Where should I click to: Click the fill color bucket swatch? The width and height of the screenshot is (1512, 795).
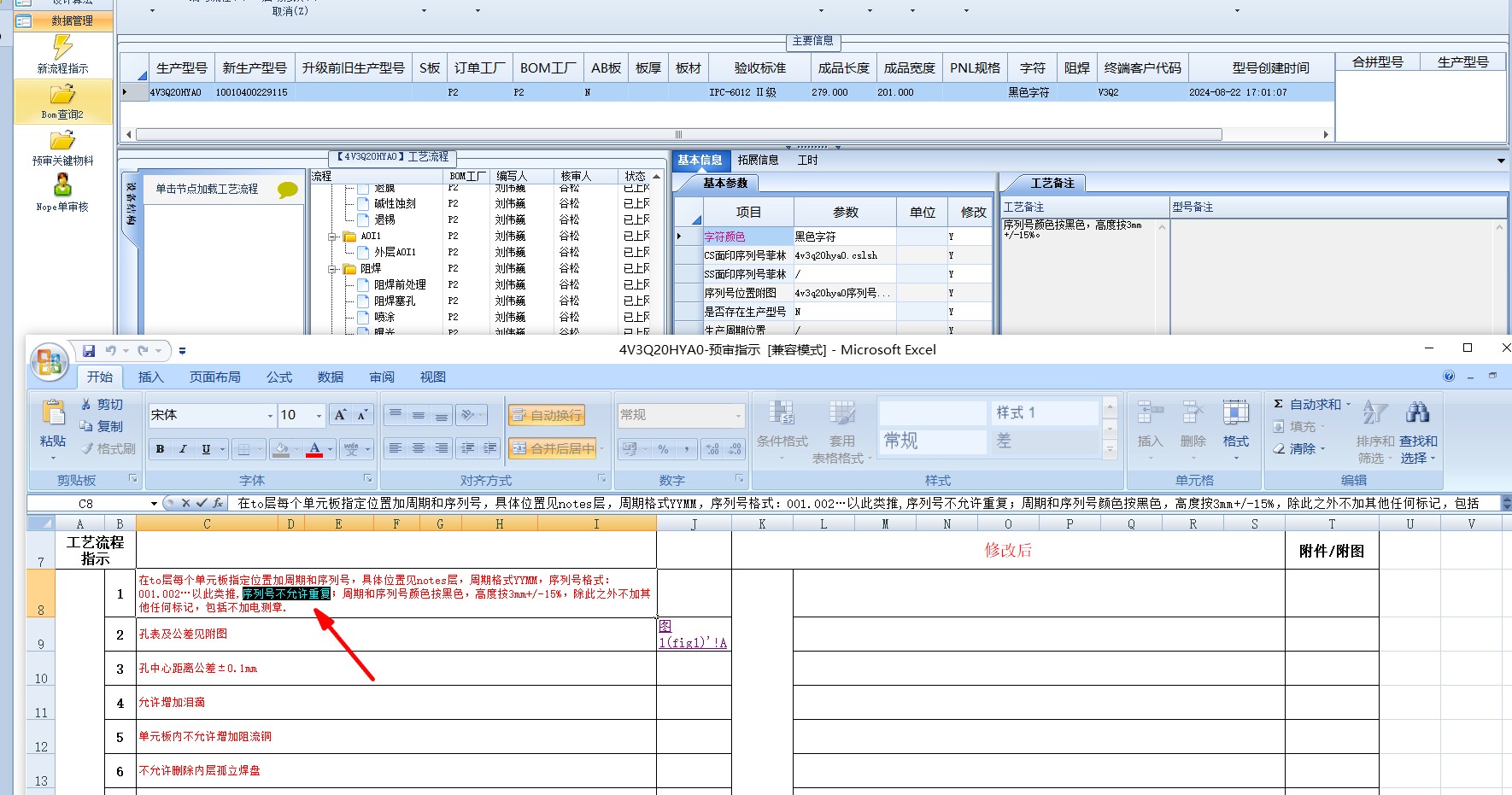click(281, 449)
